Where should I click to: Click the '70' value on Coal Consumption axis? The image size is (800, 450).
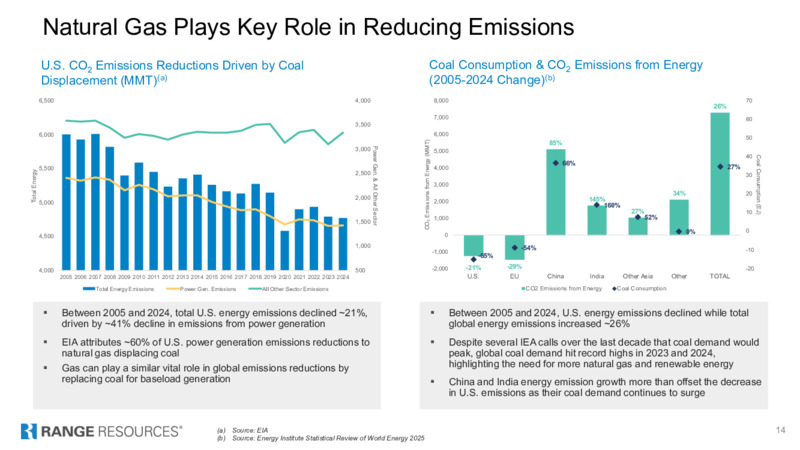[x=749, y=101]
